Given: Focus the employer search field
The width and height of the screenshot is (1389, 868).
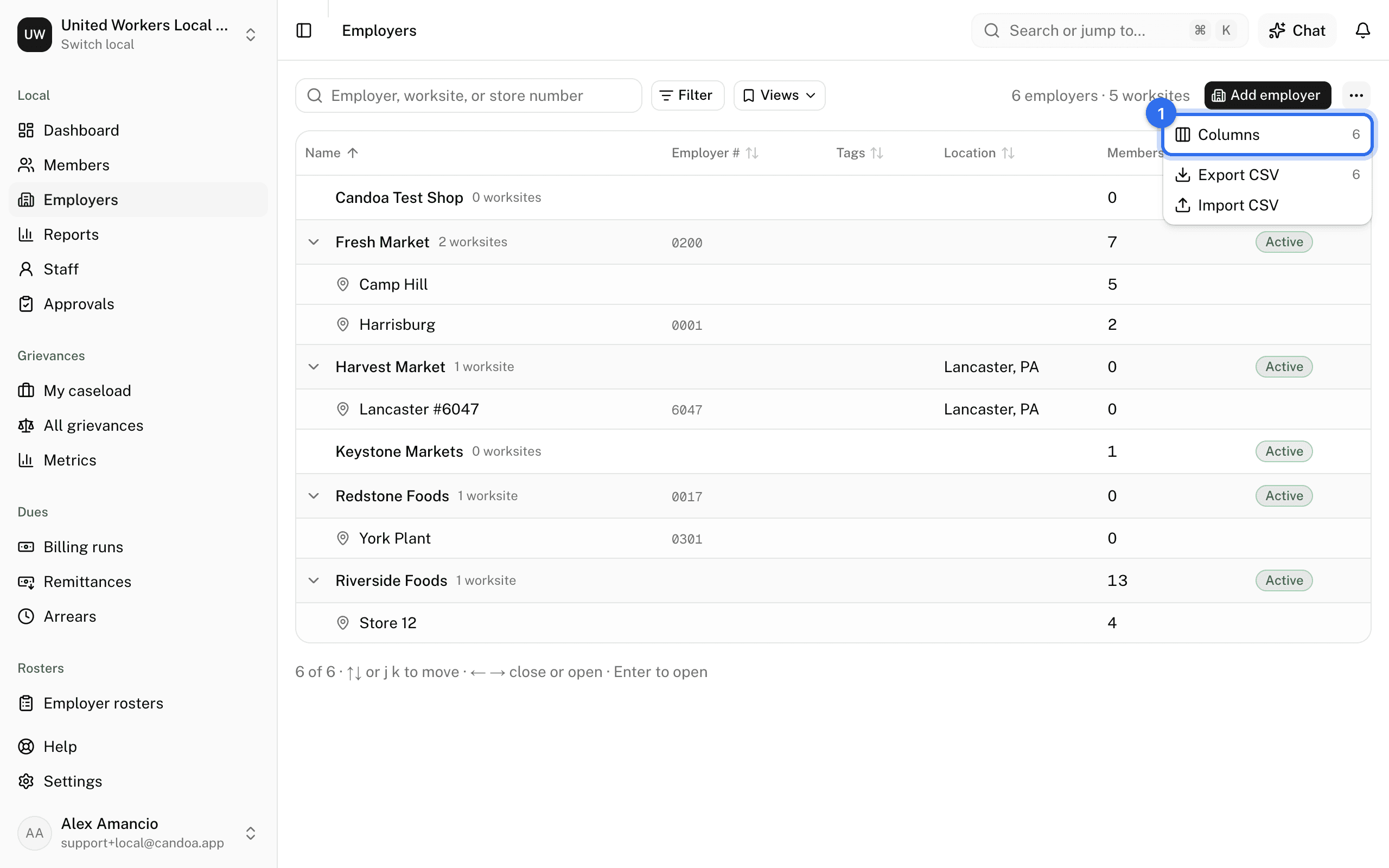Looking at the screenshot, I should coord(468,95).
